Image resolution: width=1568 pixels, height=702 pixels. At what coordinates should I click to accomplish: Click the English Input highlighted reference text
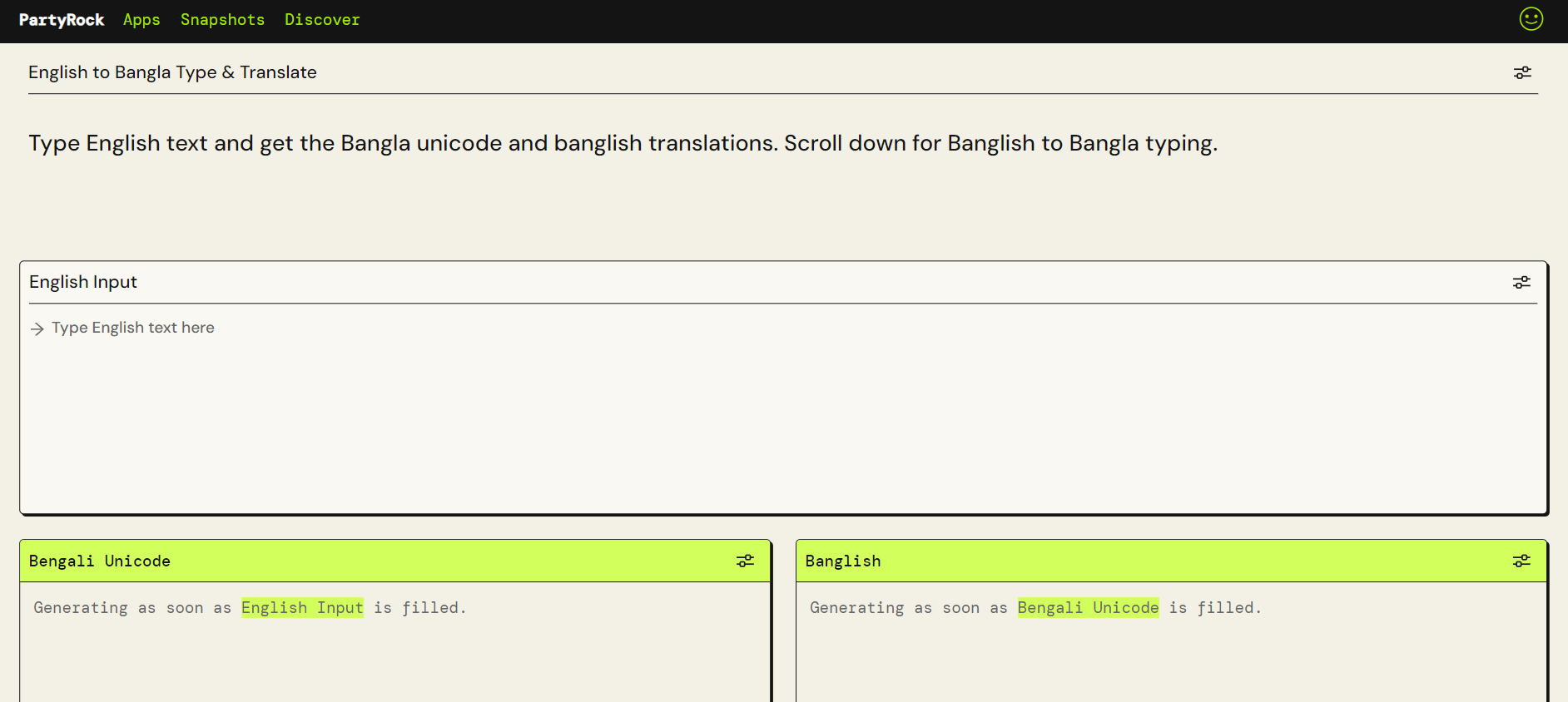tap(302, 607)
